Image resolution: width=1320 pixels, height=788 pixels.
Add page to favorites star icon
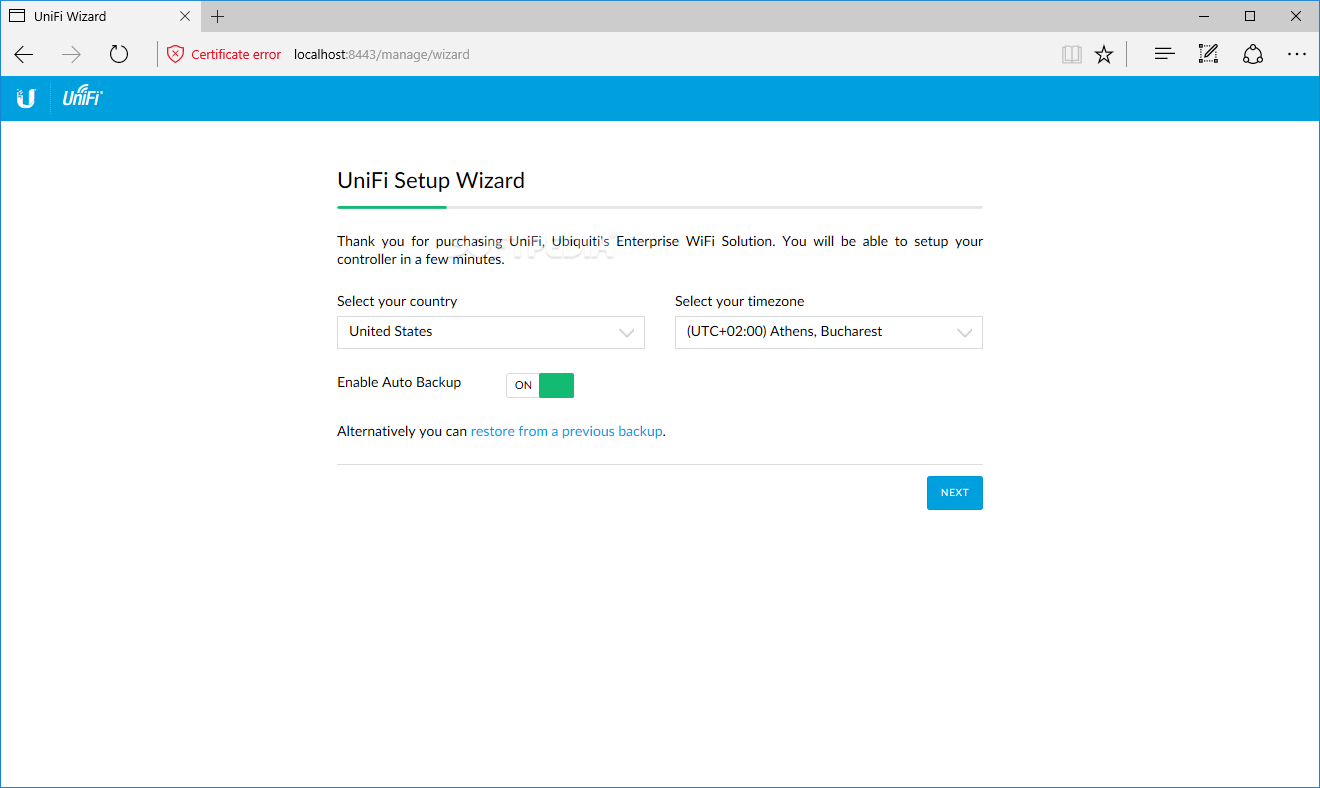click(x=1104, y=54)
